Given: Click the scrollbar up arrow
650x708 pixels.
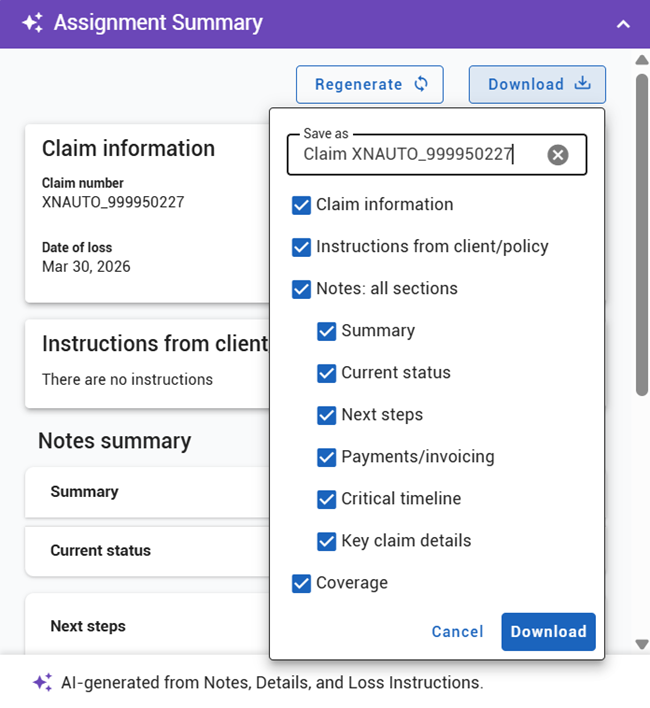Looking at the screenshot, I should 642,60.
